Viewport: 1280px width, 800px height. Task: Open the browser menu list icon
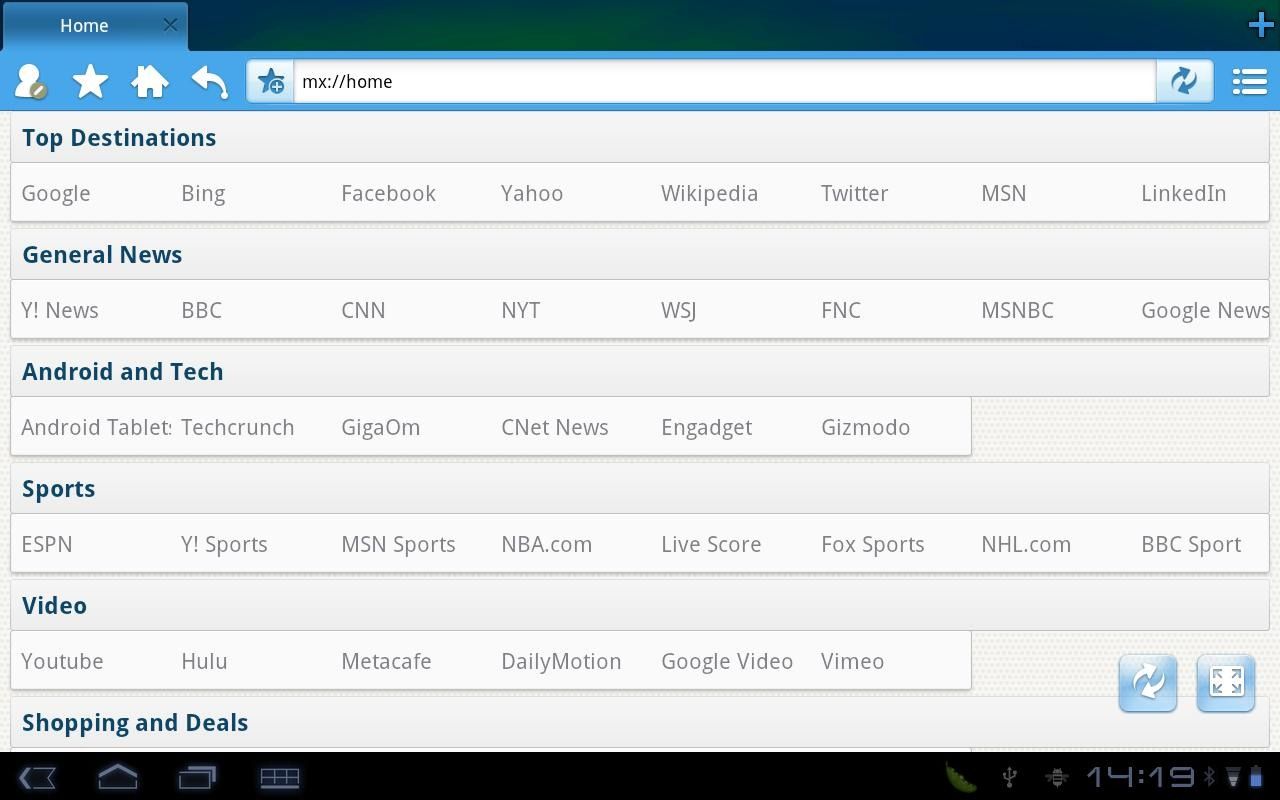[x=1249, y=81]
